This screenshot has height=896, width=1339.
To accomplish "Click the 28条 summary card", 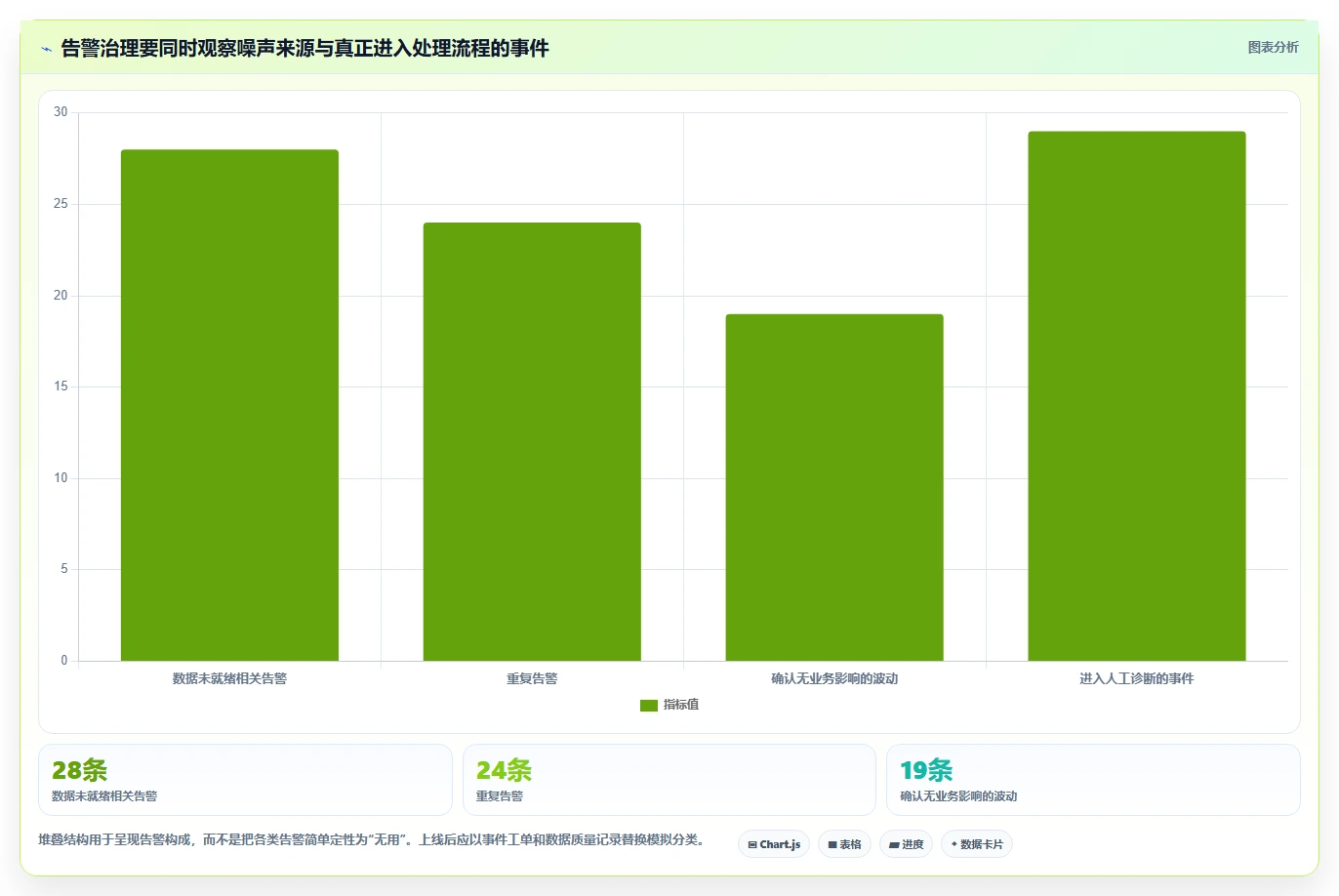I will pyautogui.click(x=245, y=780).
